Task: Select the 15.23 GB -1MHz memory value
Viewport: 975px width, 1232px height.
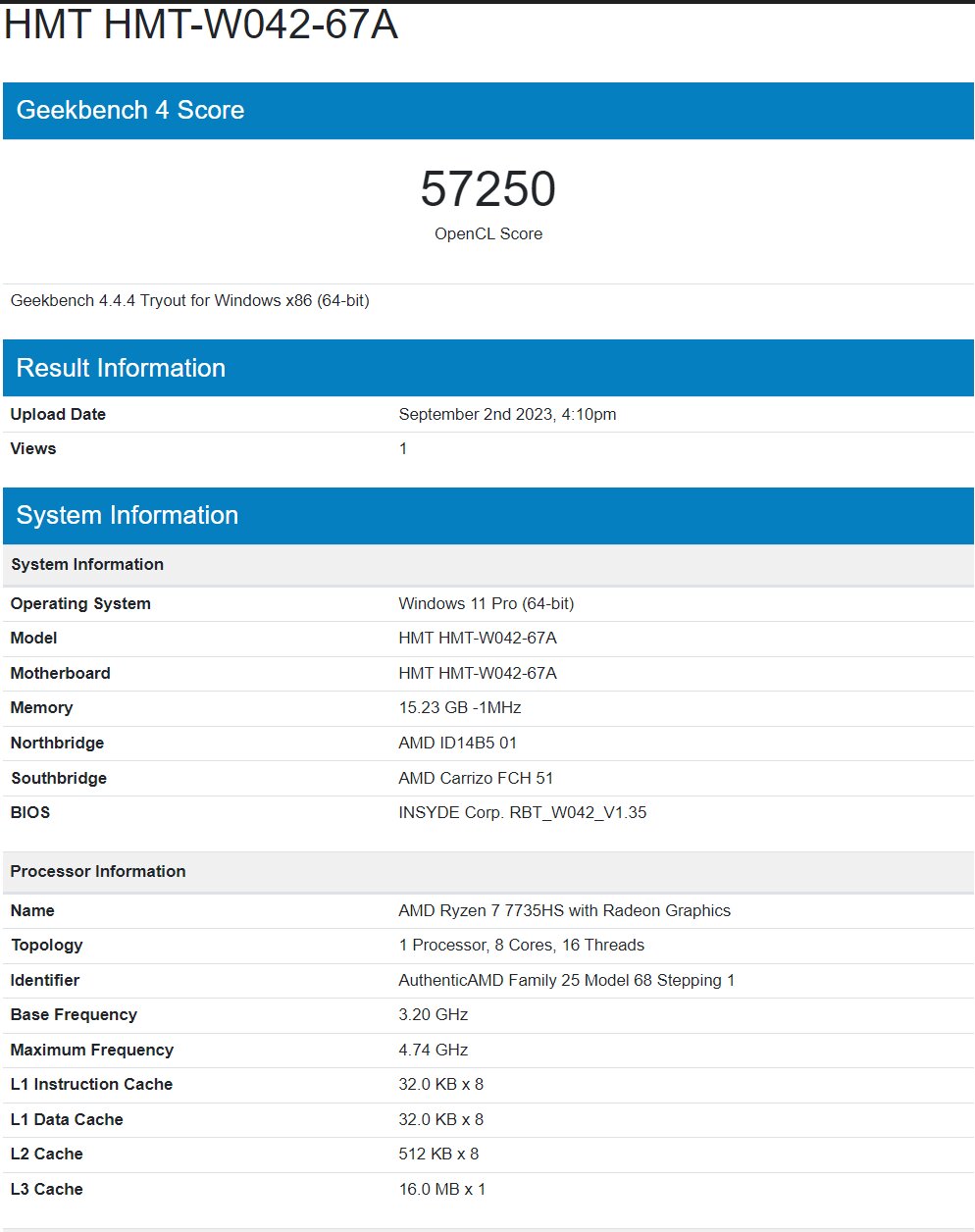Action: pos(460,707)
